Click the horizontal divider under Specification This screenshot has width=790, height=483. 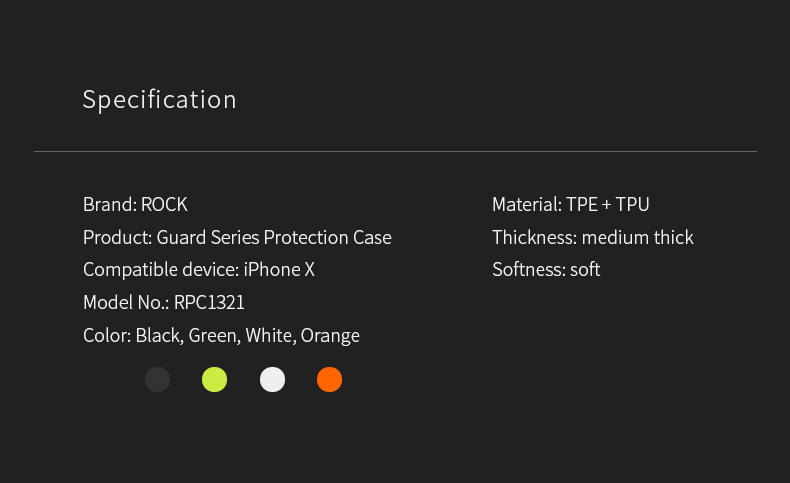click(396, 151)
